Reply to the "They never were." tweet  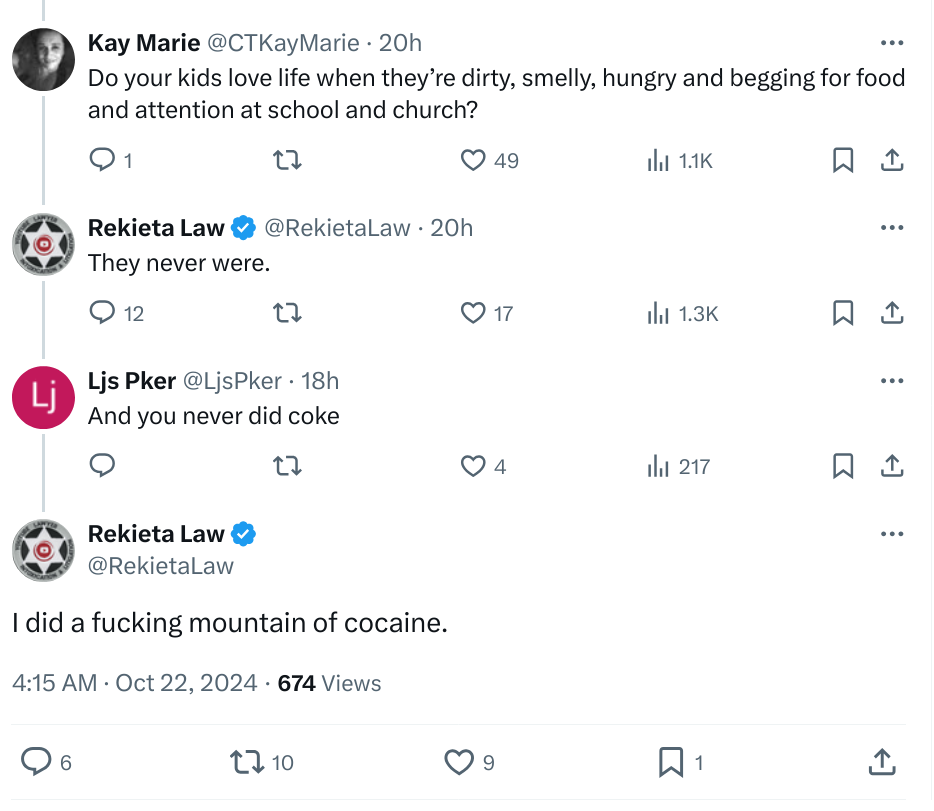(102, 313)
